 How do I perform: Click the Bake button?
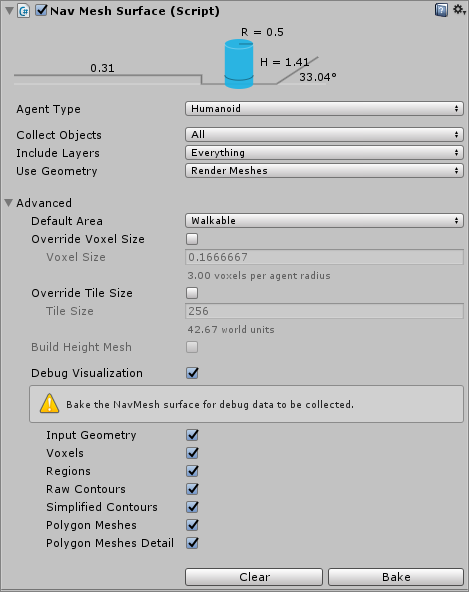click(396, 577)
